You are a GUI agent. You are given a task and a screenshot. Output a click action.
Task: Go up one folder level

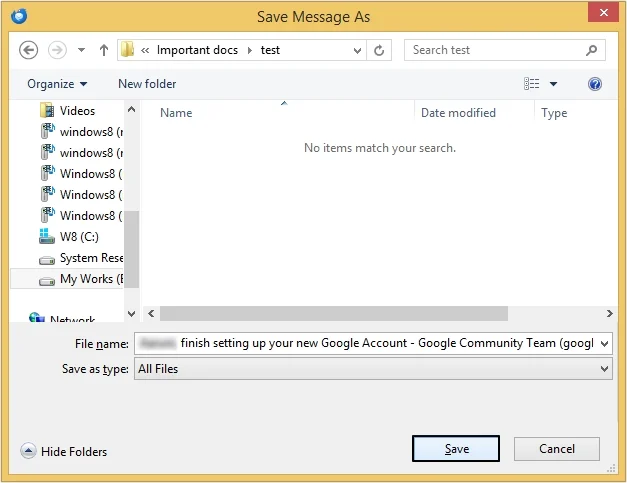tap(104, 50)
